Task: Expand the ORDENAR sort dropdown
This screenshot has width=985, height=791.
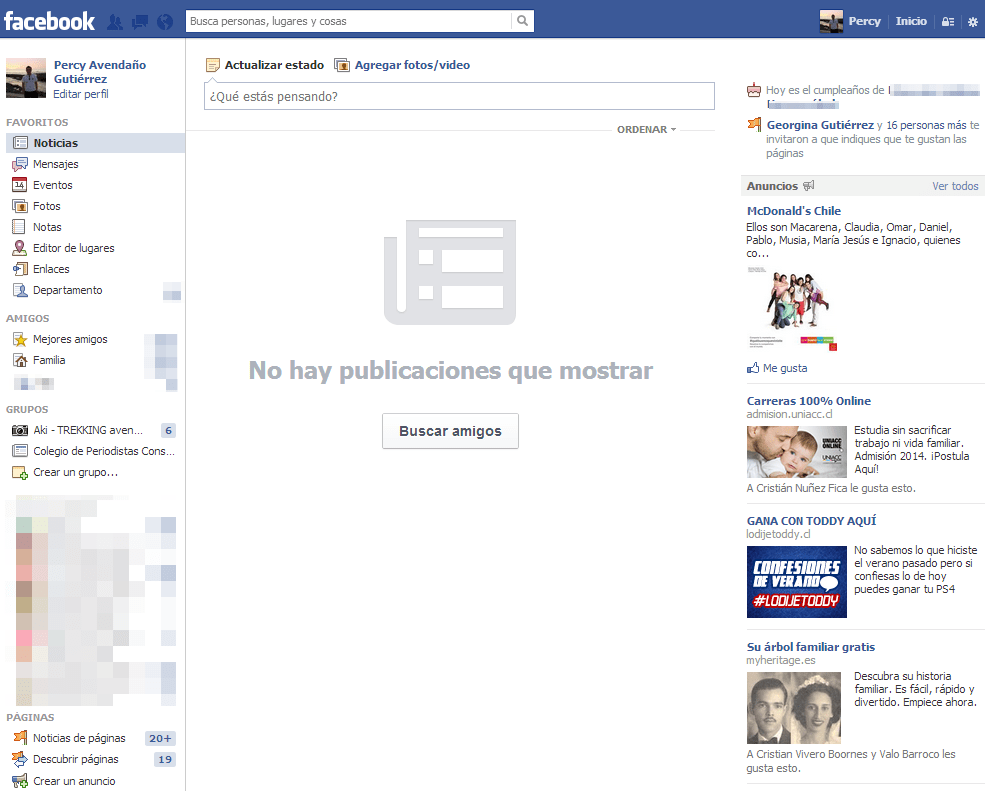Action: point(646,130)
